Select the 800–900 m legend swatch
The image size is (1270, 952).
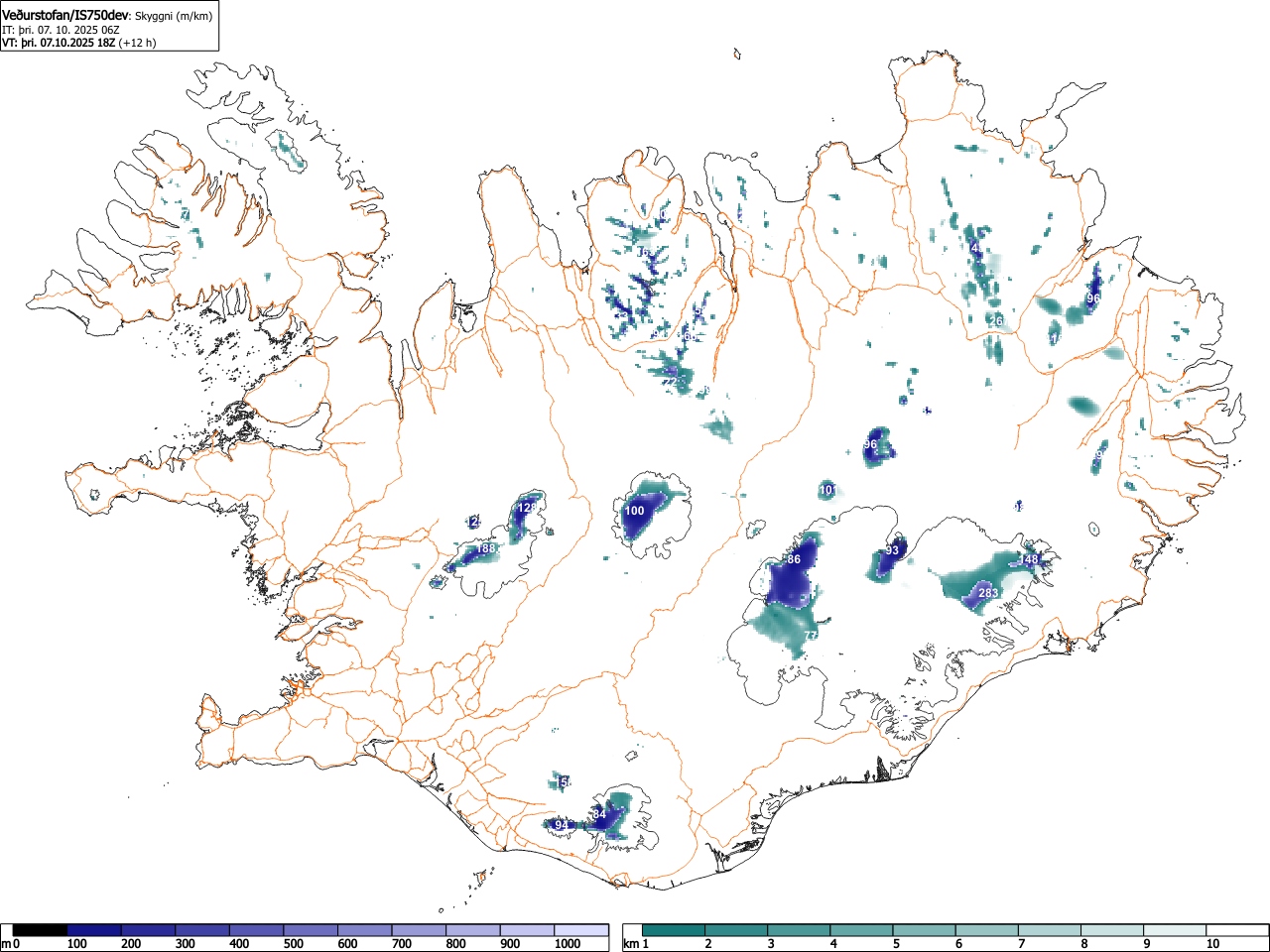tap(473, 930)
